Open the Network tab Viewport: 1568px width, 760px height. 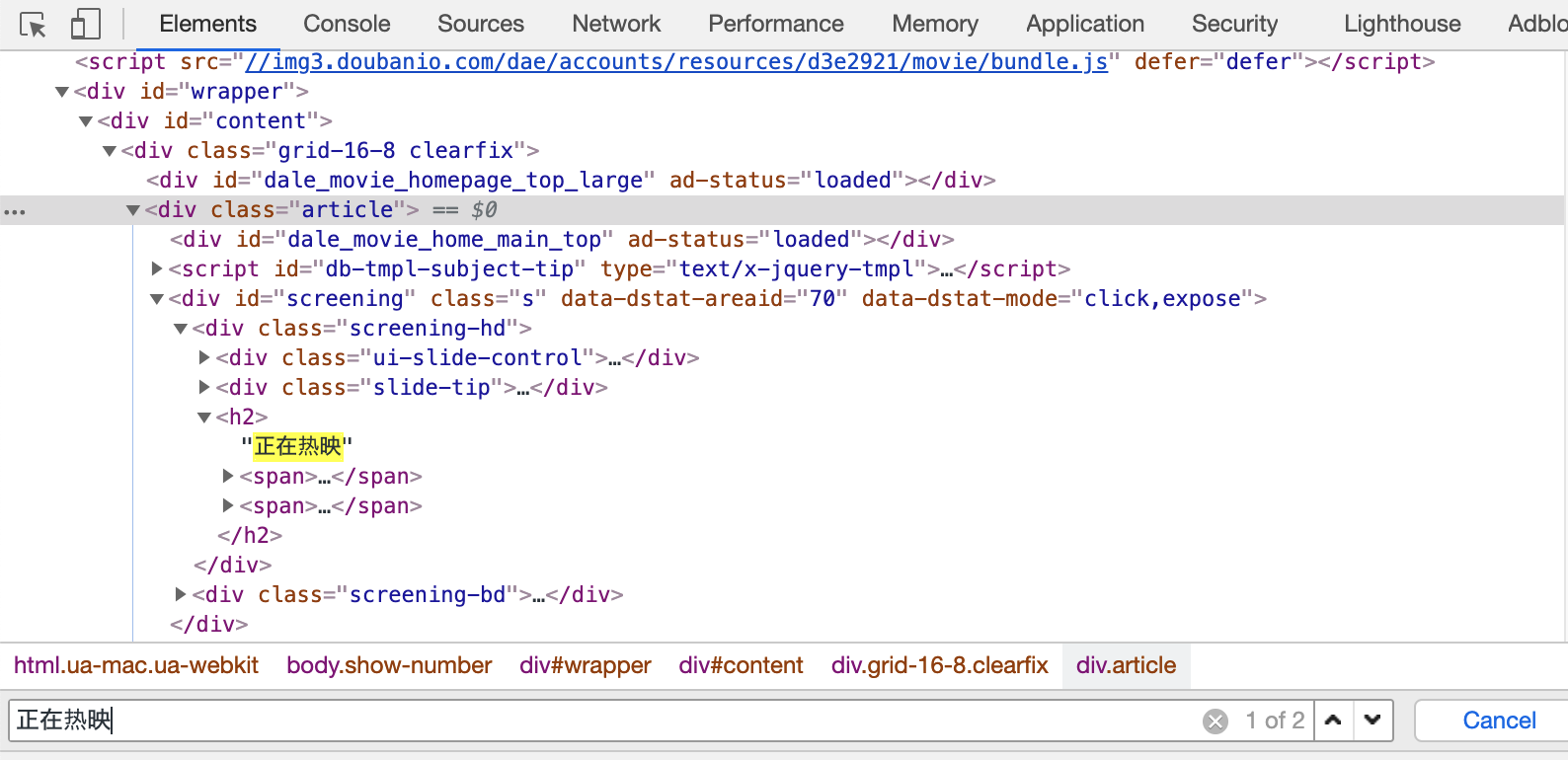[x=616, y=24]
